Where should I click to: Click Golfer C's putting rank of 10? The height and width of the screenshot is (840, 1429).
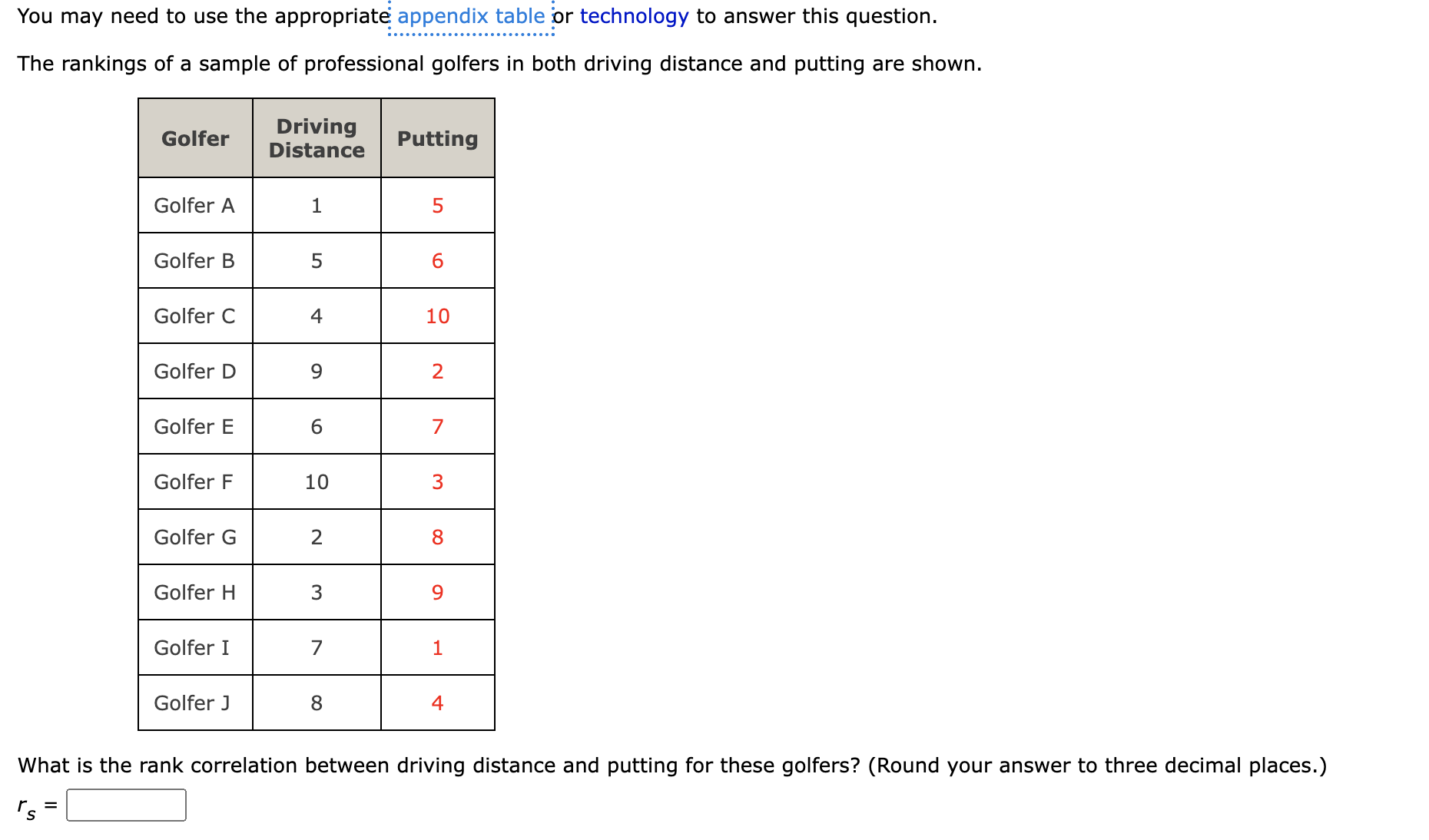436,316
